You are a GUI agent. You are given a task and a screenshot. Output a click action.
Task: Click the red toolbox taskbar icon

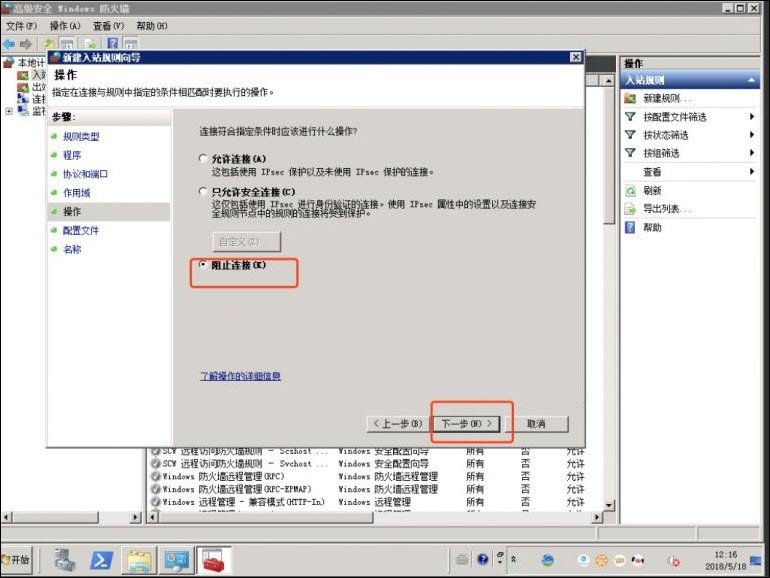point(213,560)
